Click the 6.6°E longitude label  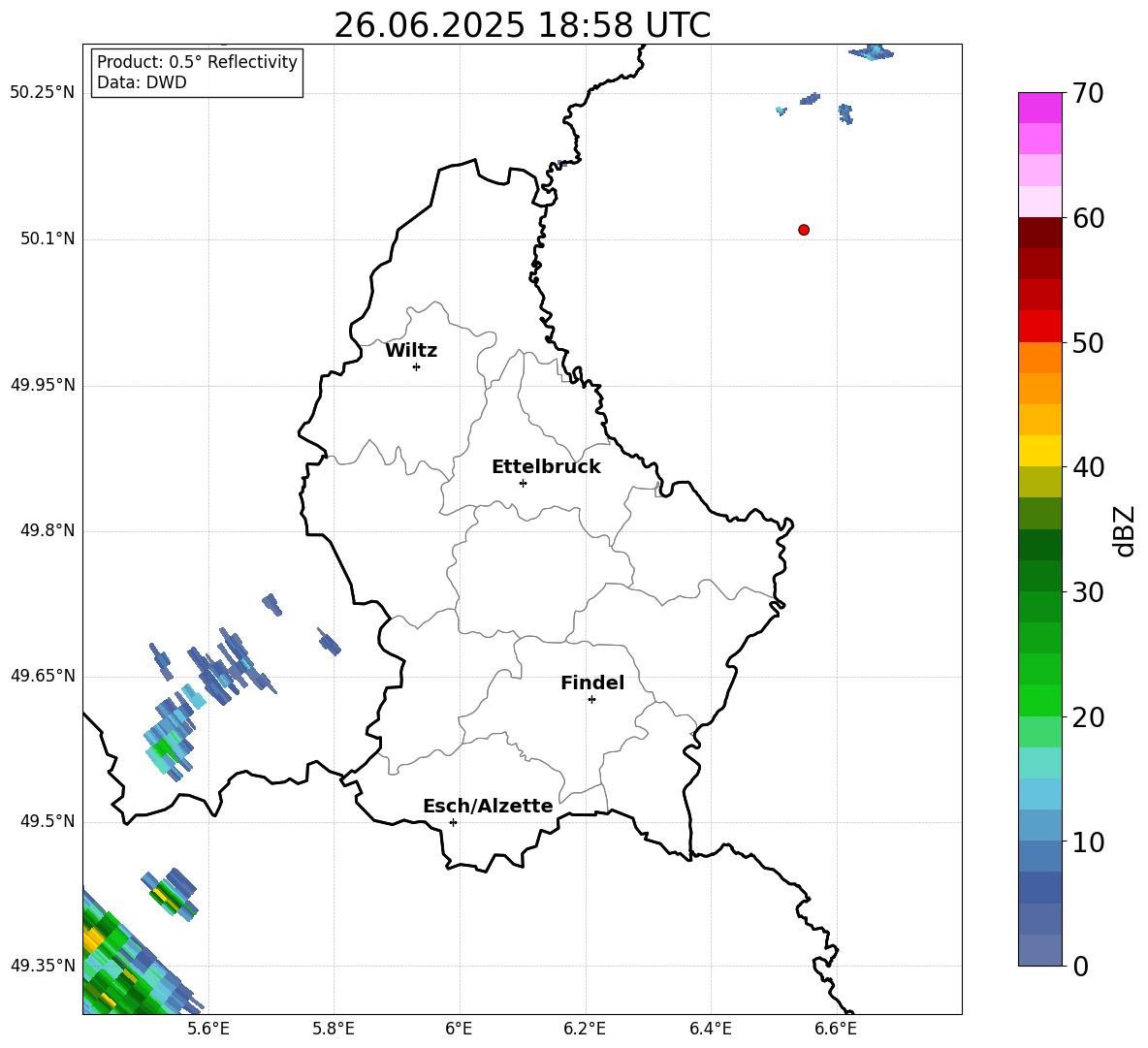(x=836, y=1029)
